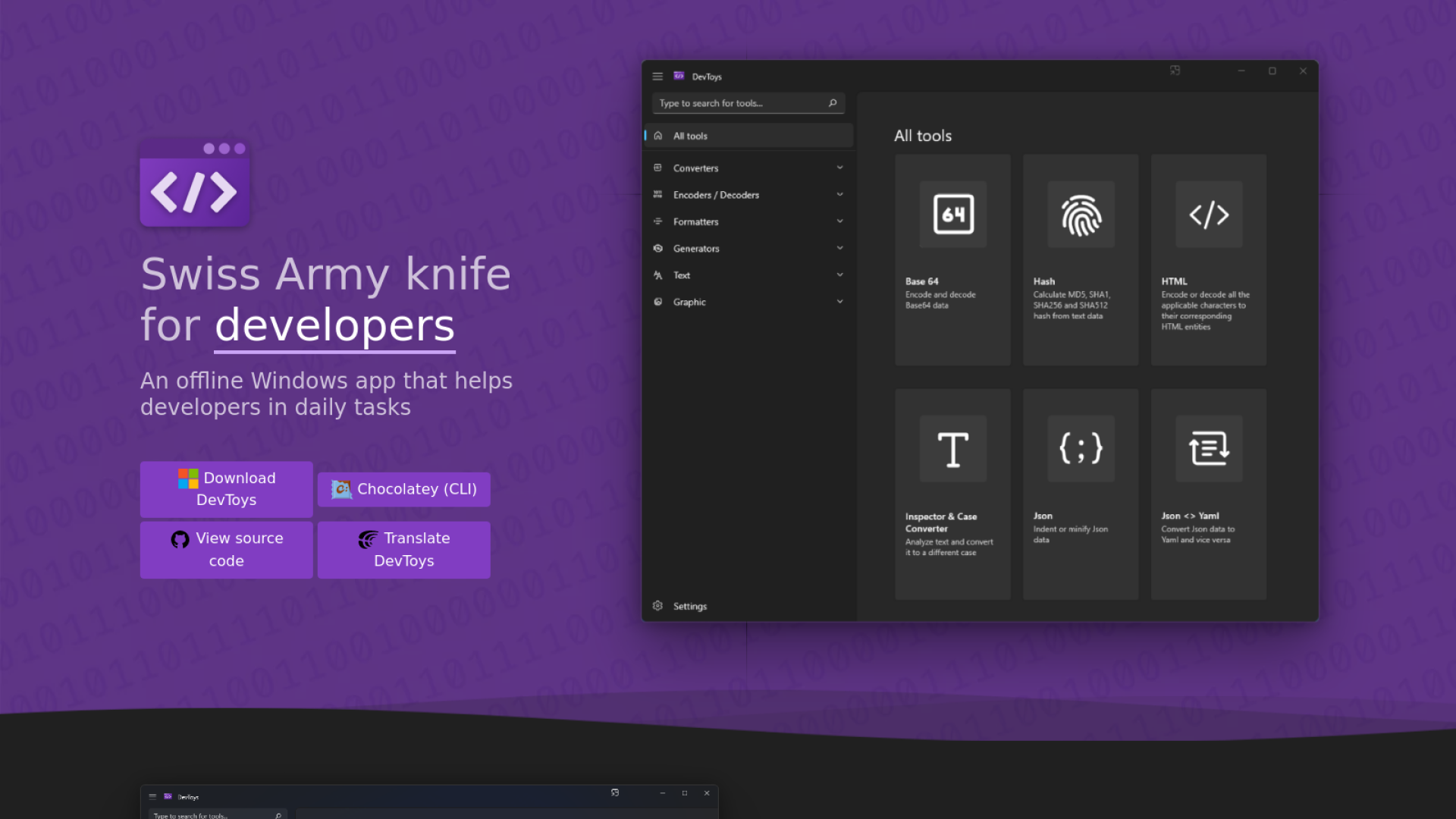Image resolution: width=1456 pixels, height=819 pixels.
Task: Click the home icon beside All tools
Action: pyautogui.click(x=658, y=136)
